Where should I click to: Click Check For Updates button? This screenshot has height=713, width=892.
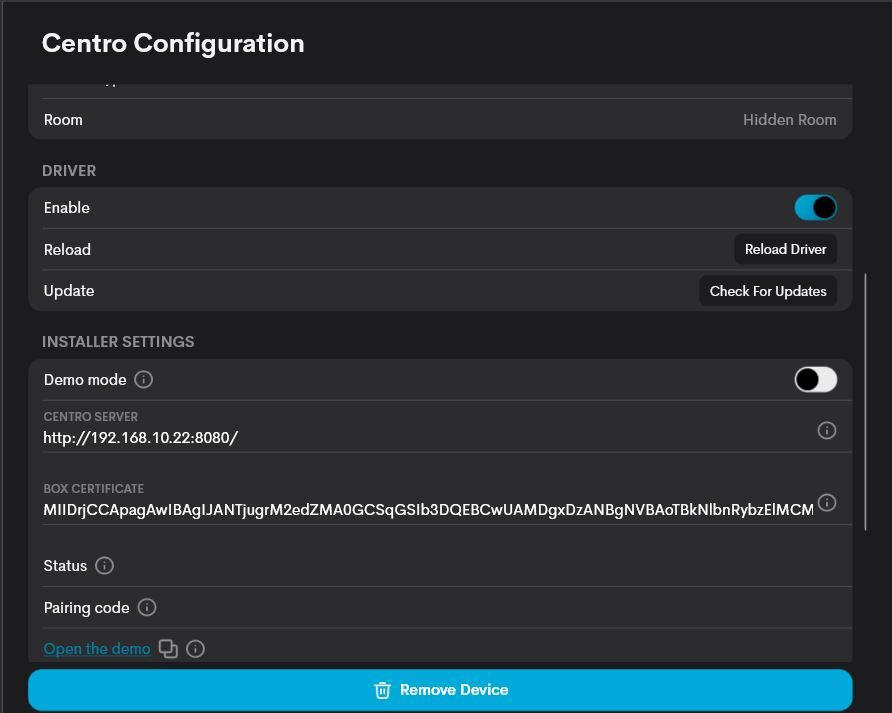click(767, 291)
